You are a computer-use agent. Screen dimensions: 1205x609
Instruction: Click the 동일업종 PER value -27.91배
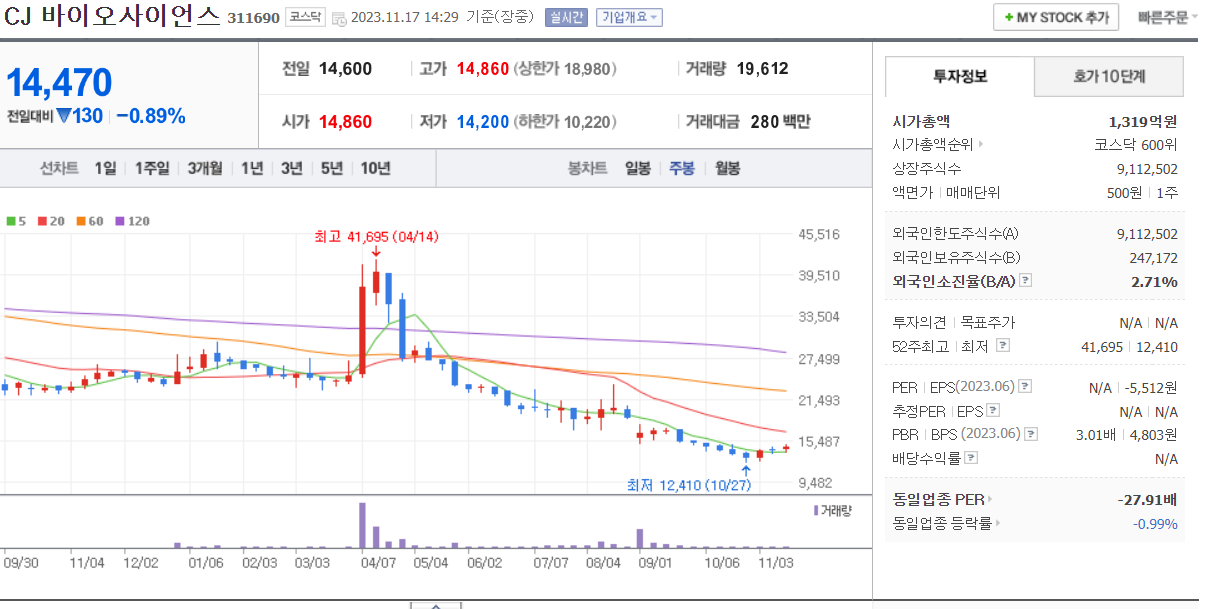[x=1147, y=499]
